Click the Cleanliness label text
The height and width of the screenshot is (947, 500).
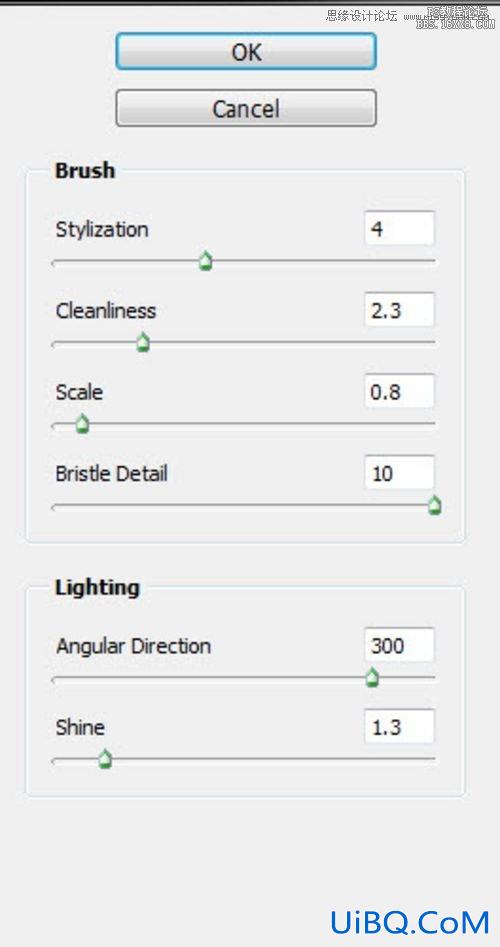tap(106, 311)
